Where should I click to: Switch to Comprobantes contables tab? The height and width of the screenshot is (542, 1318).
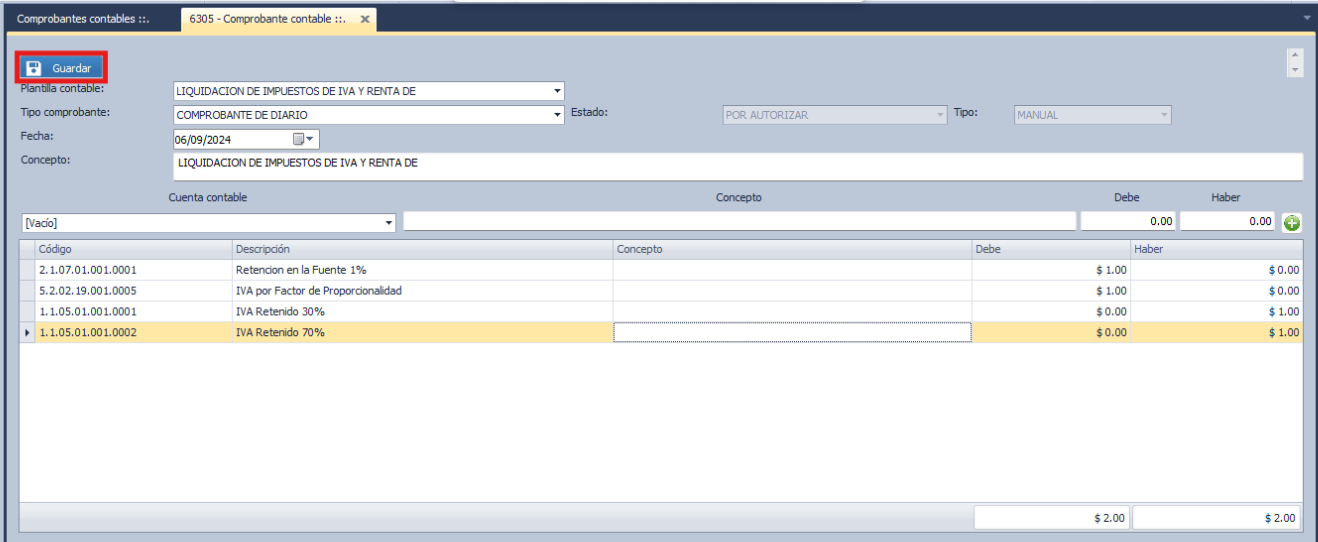click(83, 19)
